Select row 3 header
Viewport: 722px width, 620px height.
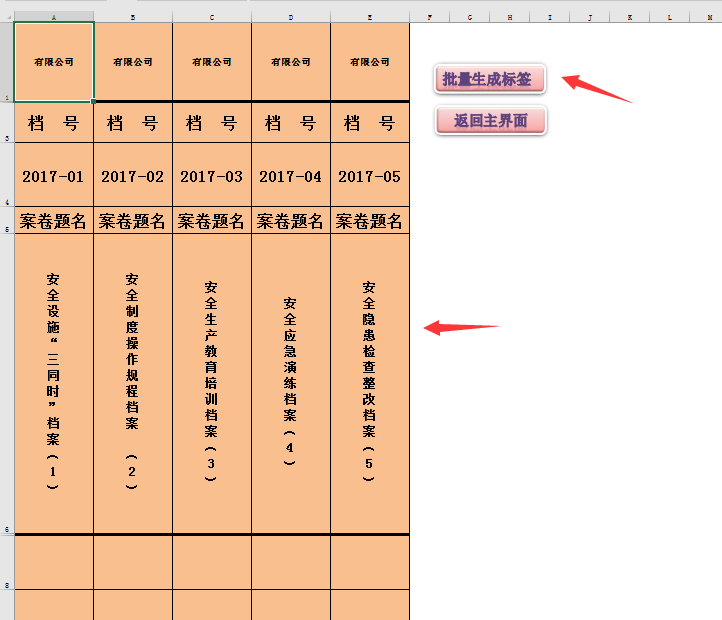pyautogui.click(x=7, y=123)
